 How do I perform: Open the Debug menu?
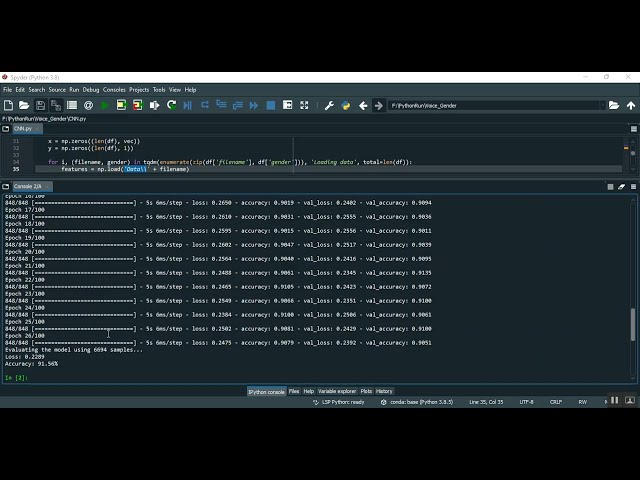(x=91, y=89)
